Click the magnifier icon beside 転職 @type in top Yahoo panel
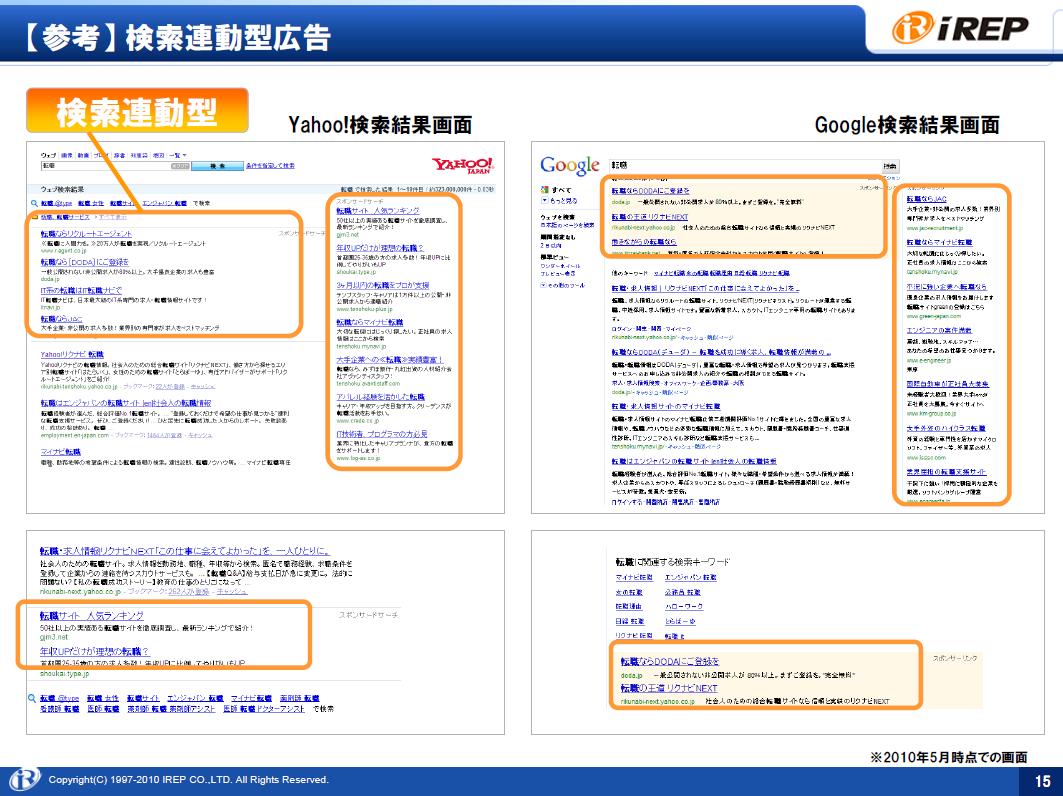This screenshot has height=796, width=1063. click(34, 203)
